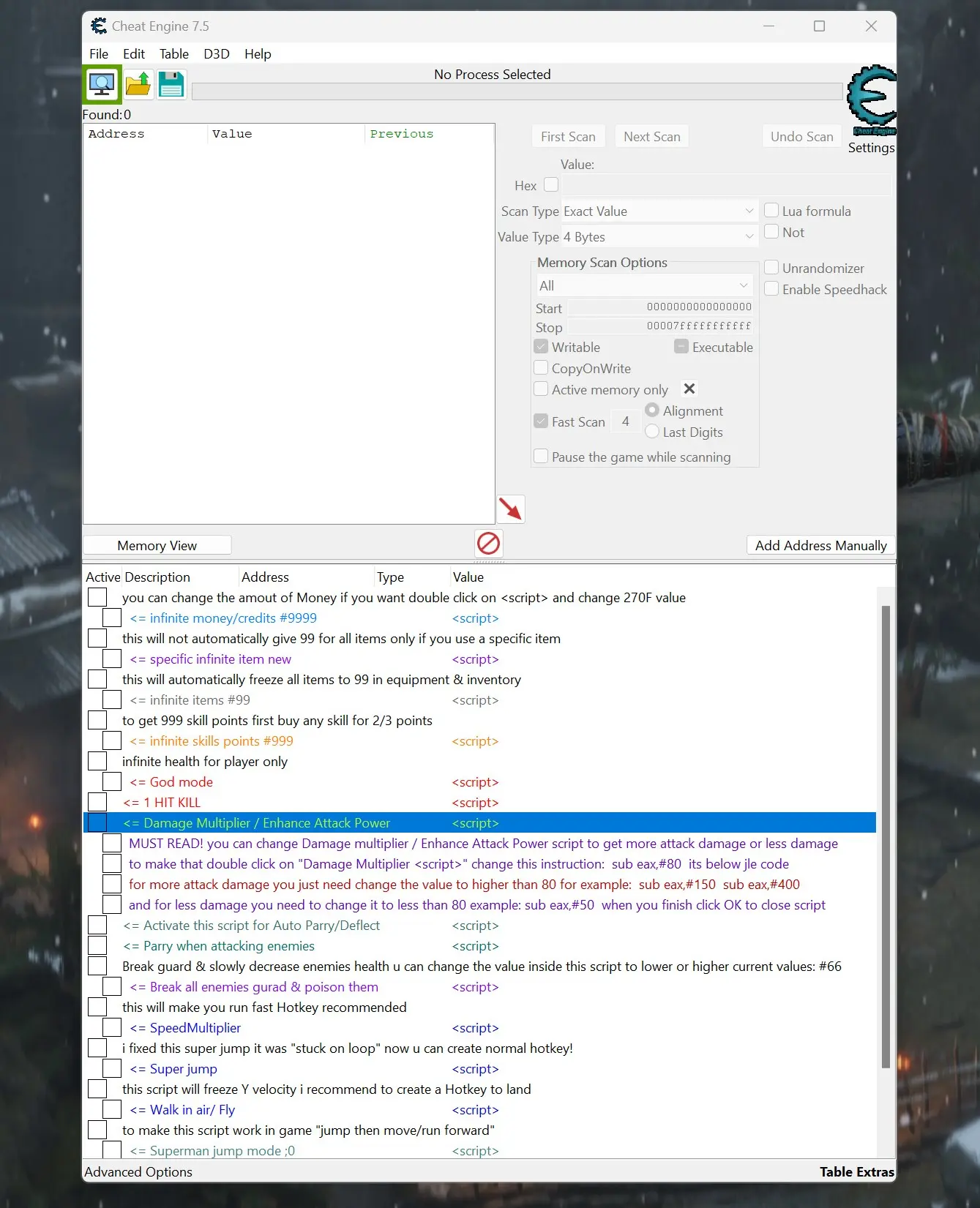Click the Fast Scan alignment value field
Screen dimensions: 980x1208
(x=625, y=421)
